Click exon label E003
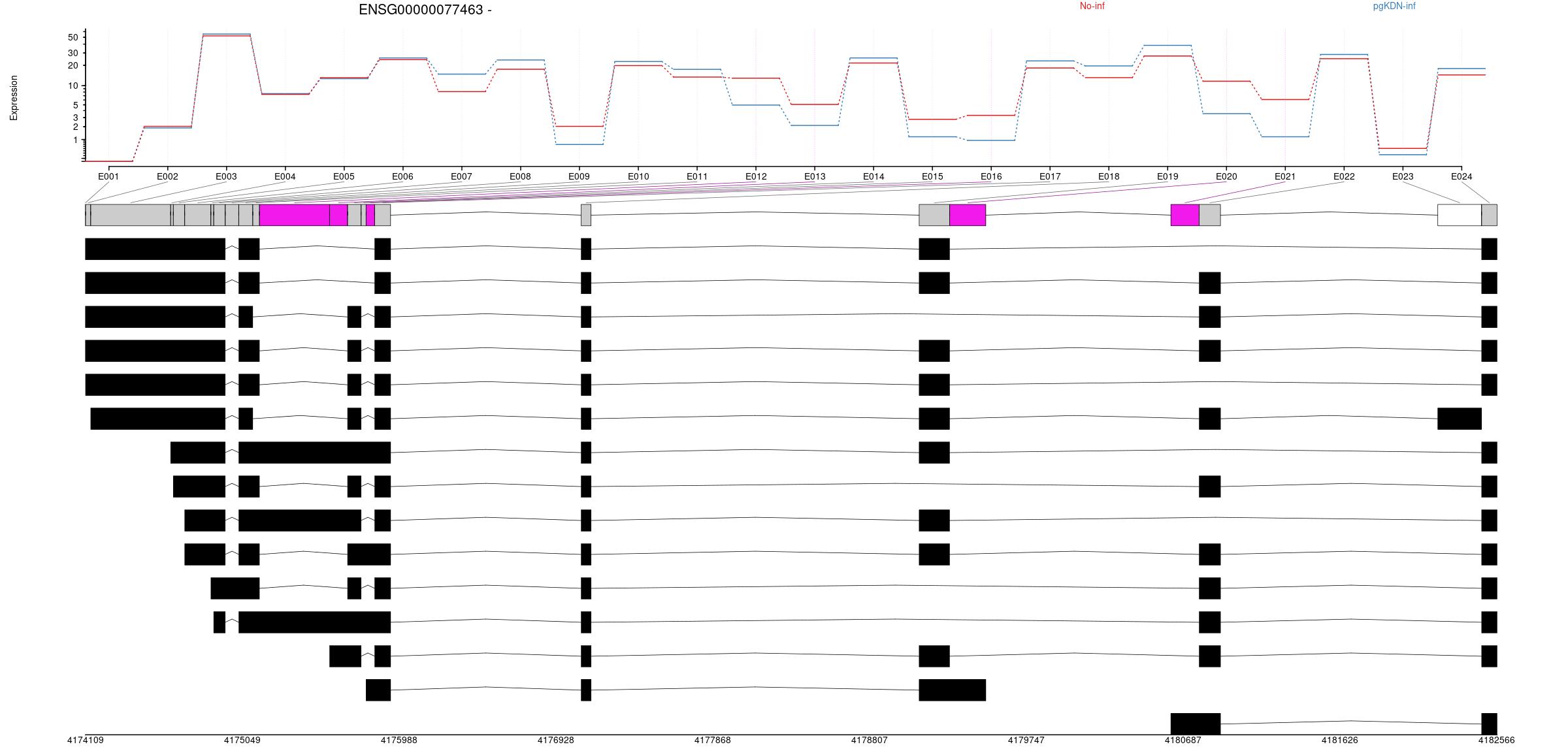The image size is (1568, 751). pyautogui.click(x=226, y=176)
